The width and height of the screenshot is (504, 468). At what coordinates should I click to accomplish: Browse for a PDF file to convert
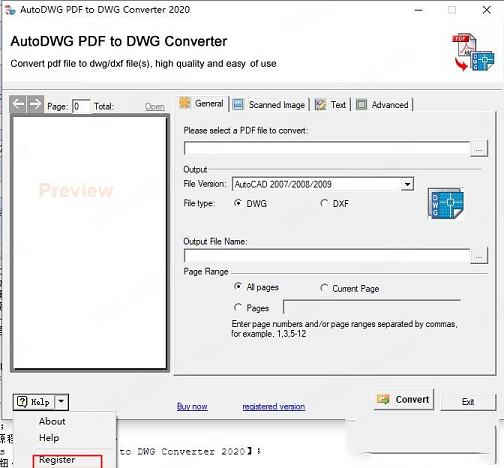479,149
